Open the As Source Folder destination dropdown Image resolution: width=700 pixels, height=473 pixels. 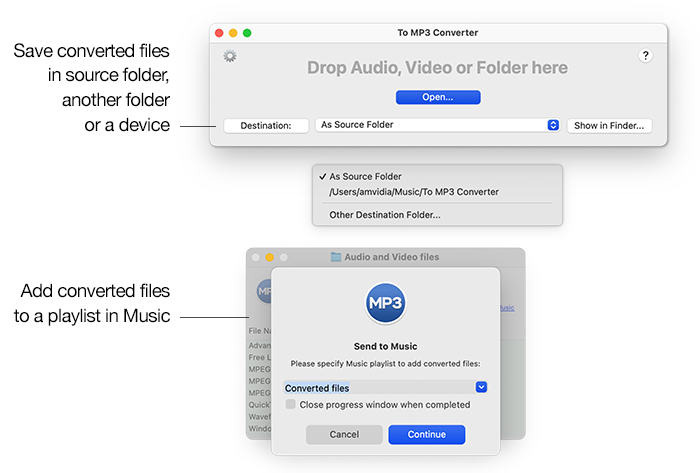(x=438, y=125)
